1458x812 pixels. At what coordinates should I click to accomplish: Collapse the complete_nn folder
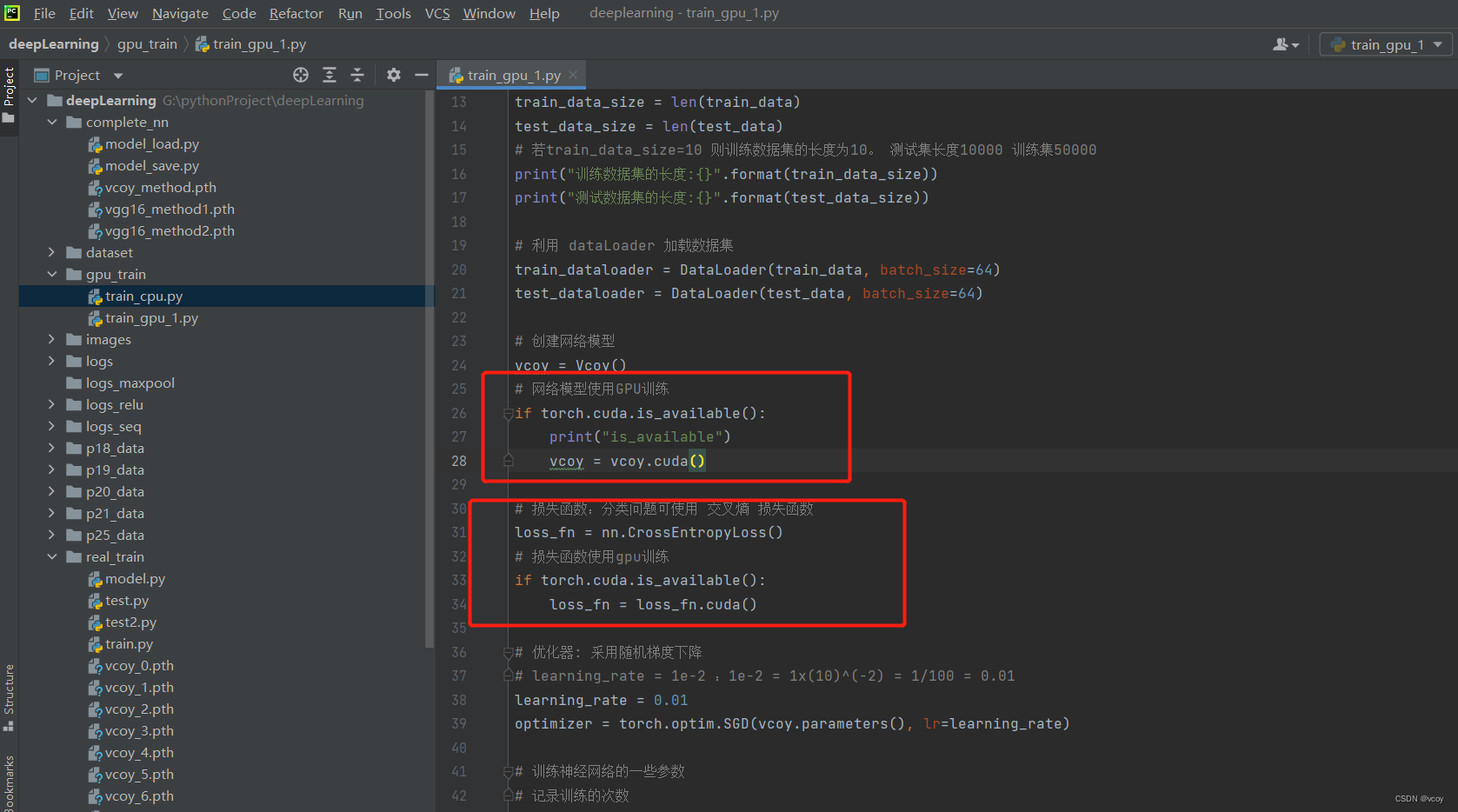[51, 122]
